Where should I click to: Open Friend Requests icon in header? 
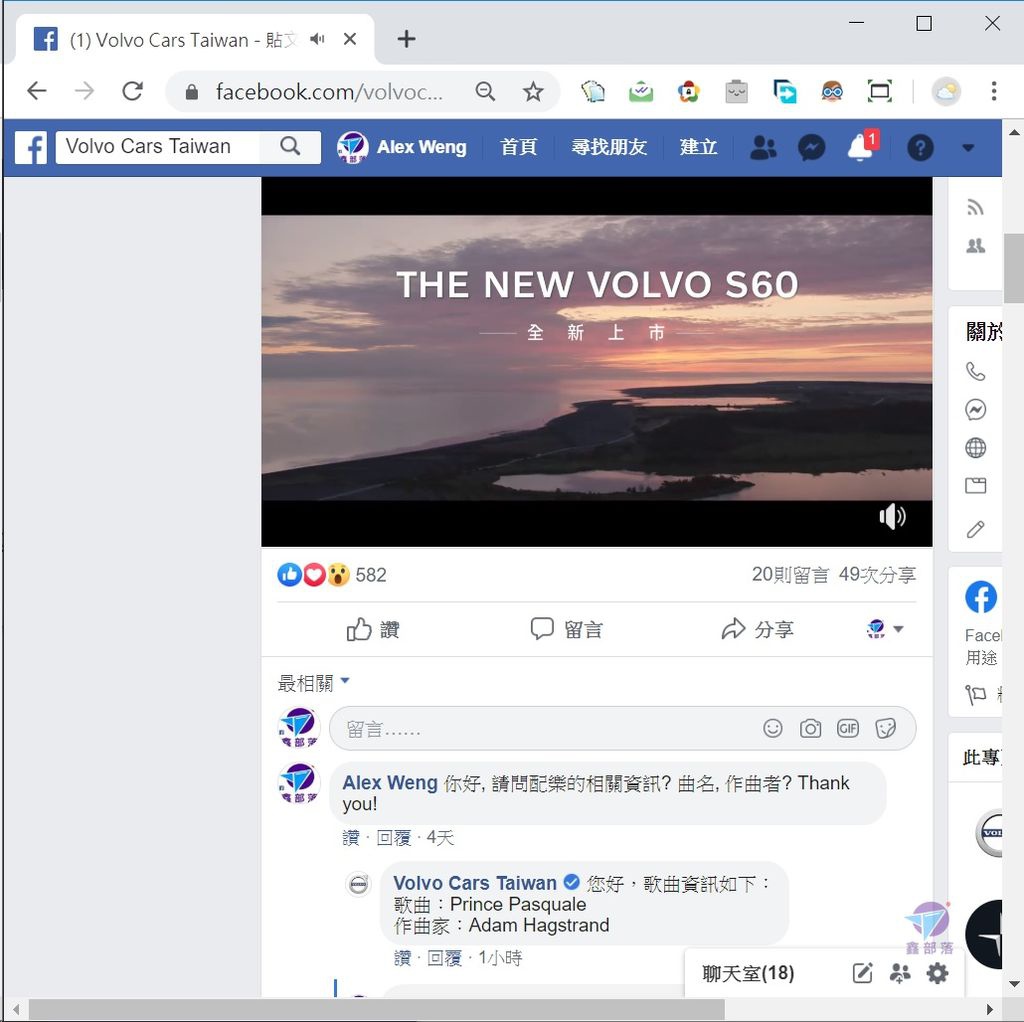click(763, 148)
